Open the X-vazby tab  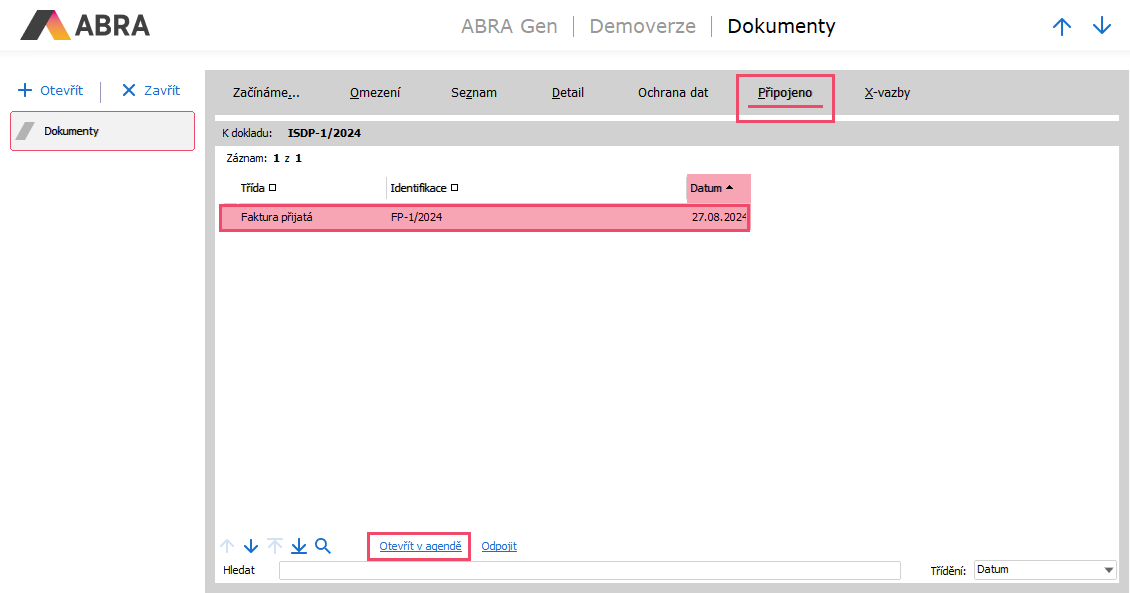pyautogui.click(x=887, y=93)
